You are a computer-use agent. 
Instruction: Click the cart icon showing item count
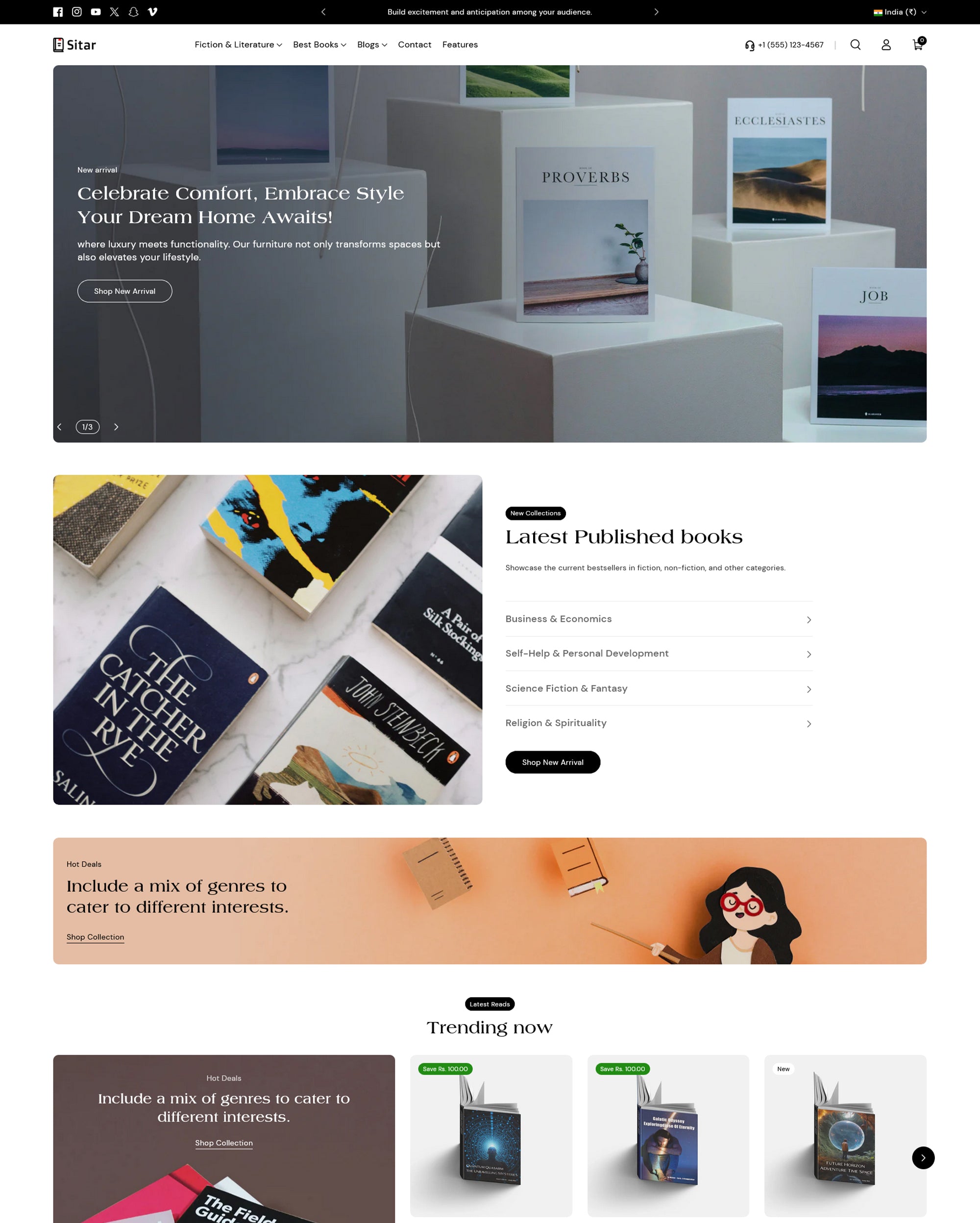pyautogui.click(x=918, y=44)
